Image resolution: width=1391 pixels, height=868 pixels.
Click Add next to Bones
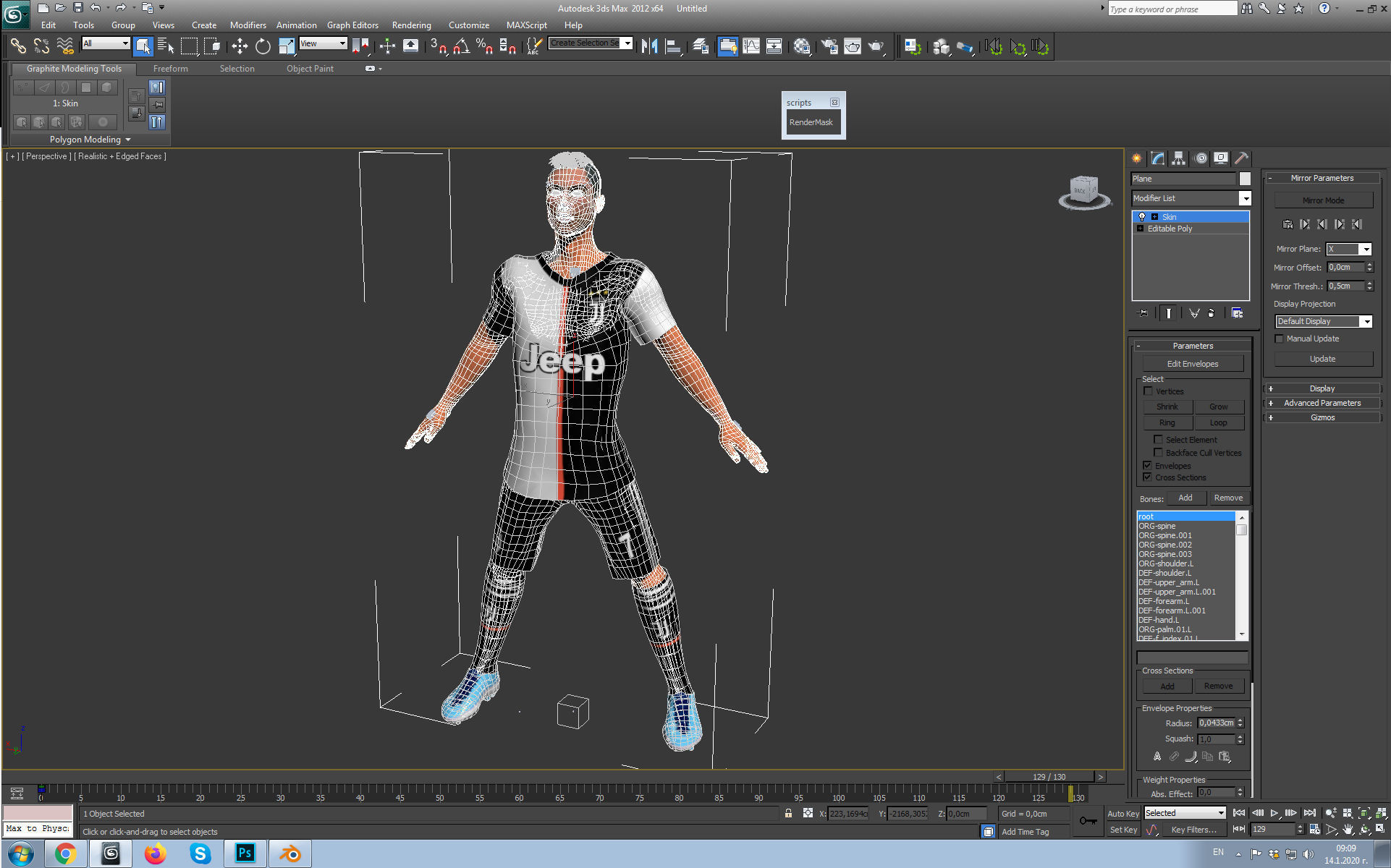[x=1185, y=498]
